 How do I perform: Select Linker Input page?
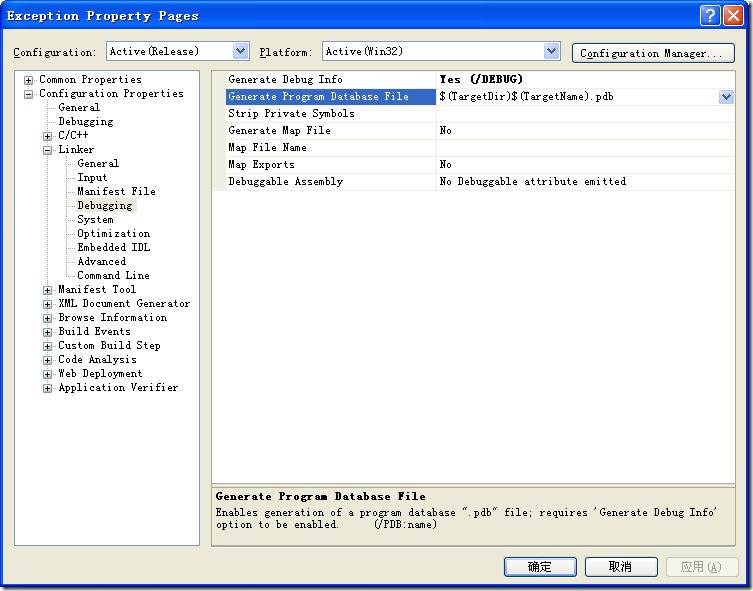pyautogui.click(x=92, y=177)
